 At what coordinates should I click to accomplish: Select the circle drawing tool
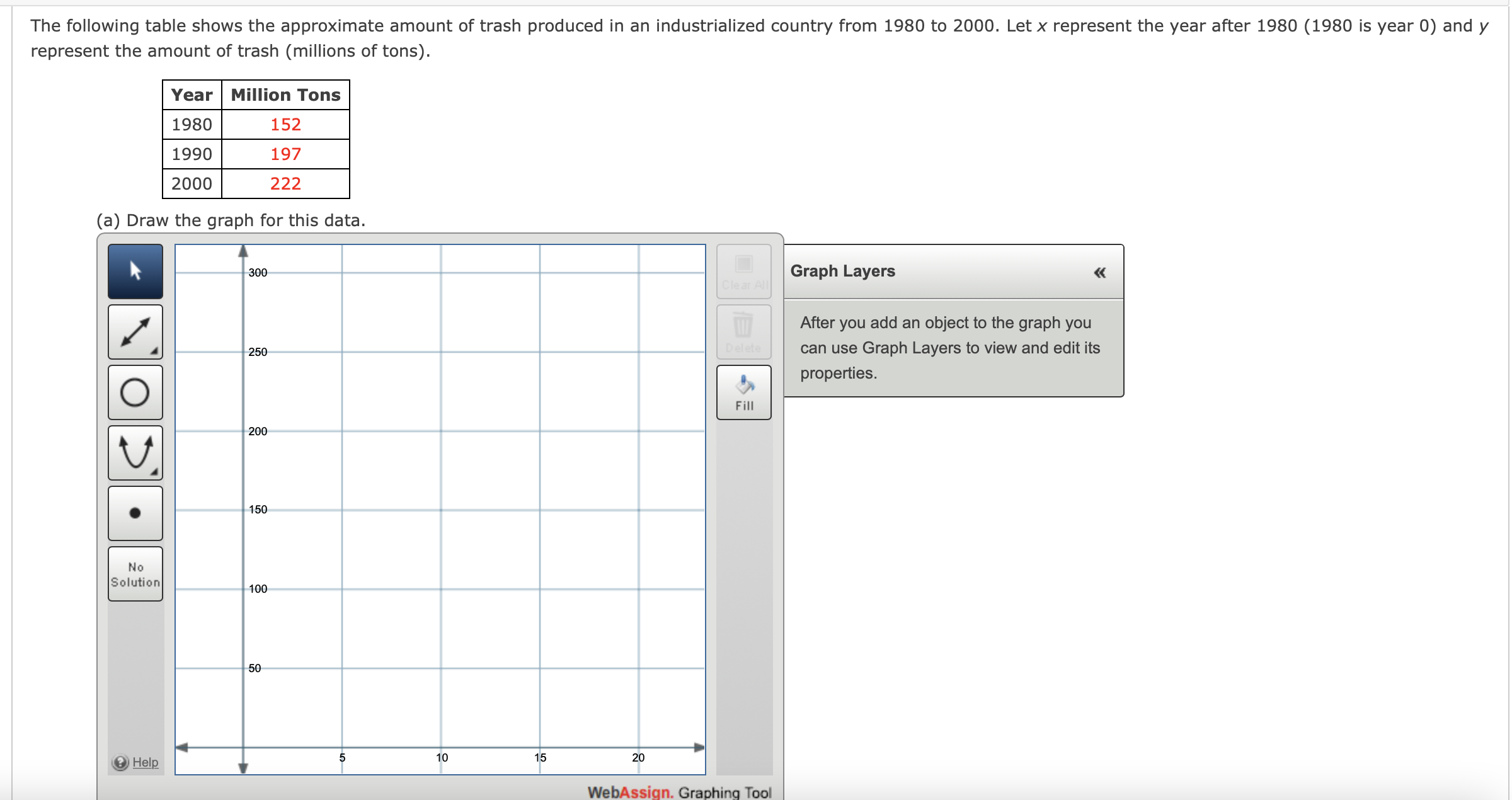[135, 392]
